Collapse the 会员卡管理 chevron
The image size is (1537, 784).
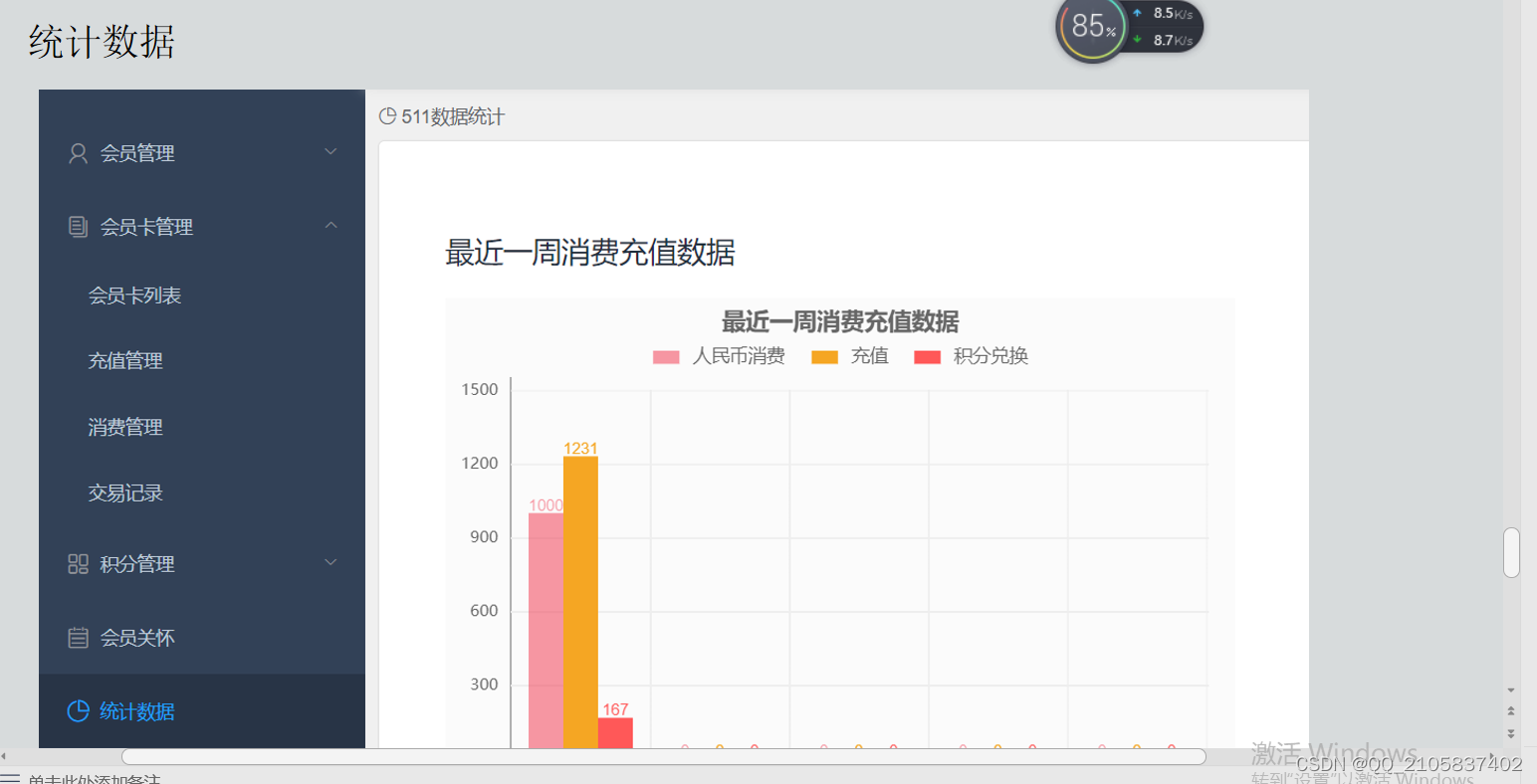coord(331,226)
